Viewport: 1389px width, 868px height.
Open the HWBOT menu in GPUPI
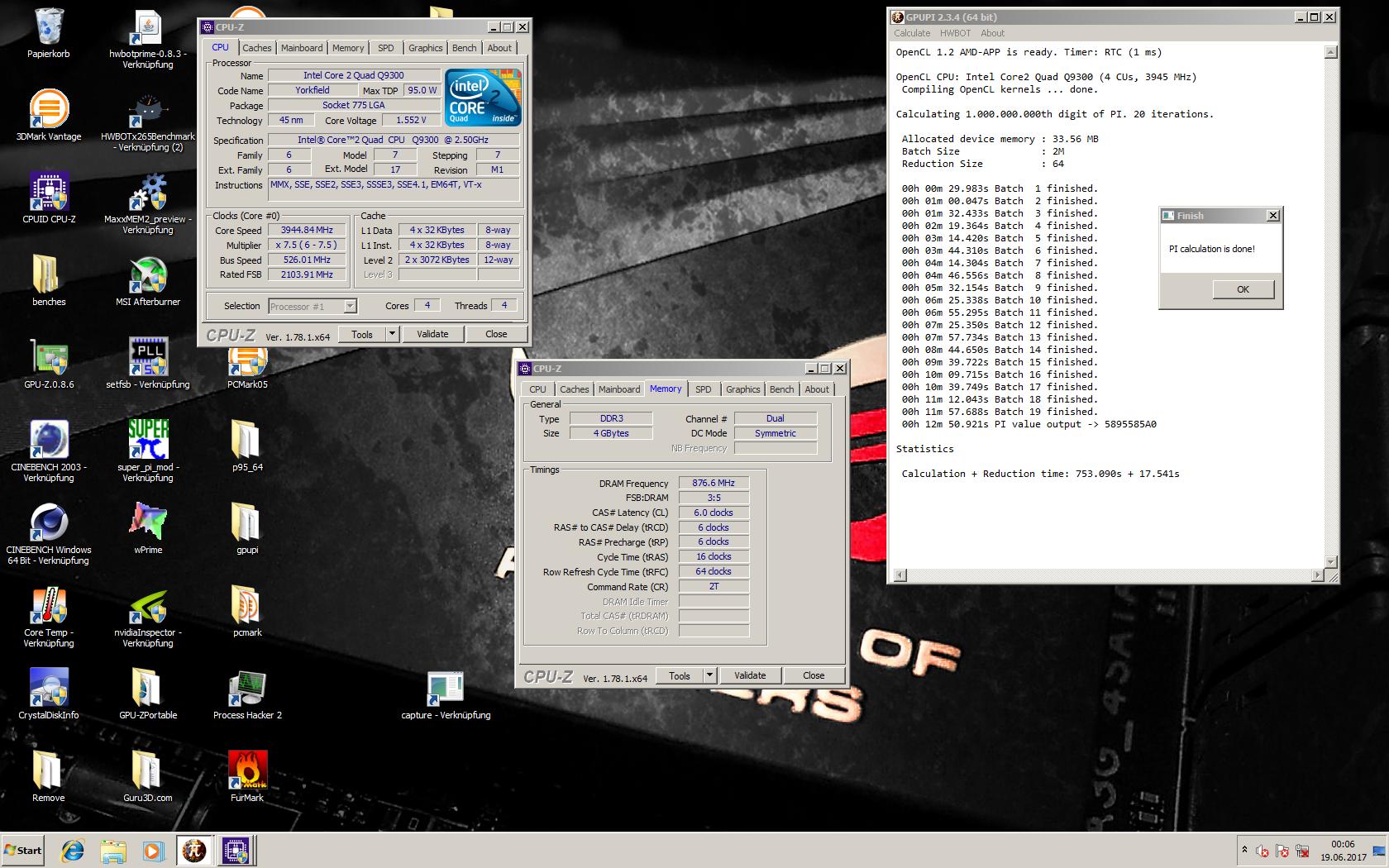pyautogui.click(x=955, y=33)
